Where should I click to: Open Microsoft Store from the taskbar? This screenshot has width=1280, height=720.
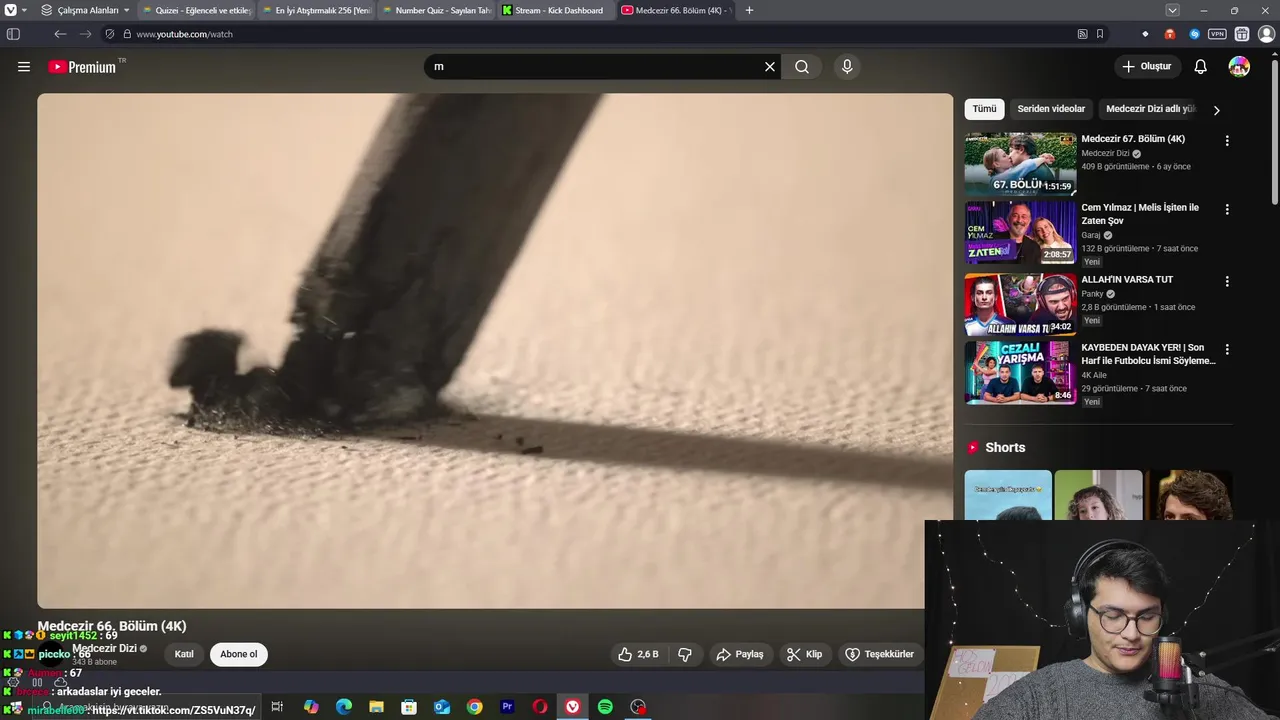coord(409,707)
